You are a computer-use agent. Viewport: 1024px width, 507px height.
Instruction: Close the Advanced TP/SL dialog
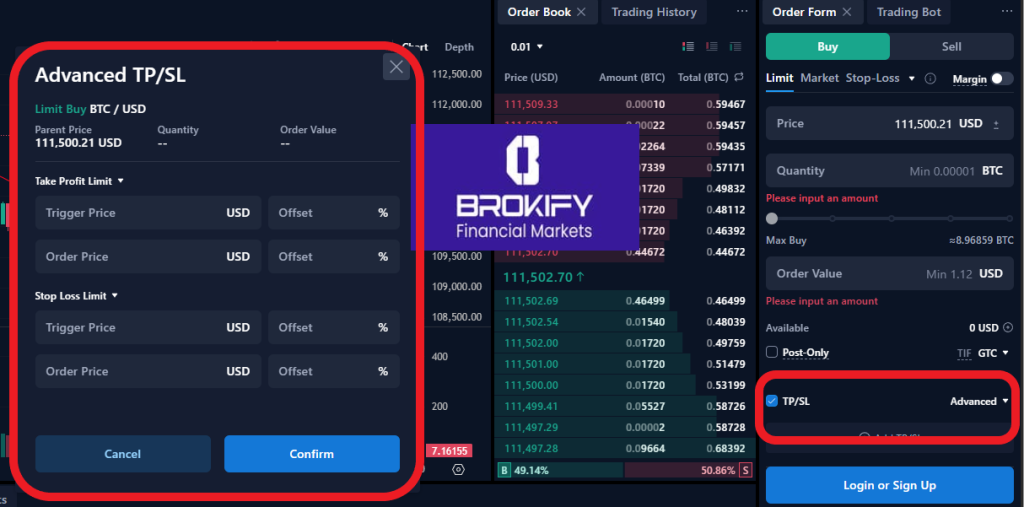point(397,67)
